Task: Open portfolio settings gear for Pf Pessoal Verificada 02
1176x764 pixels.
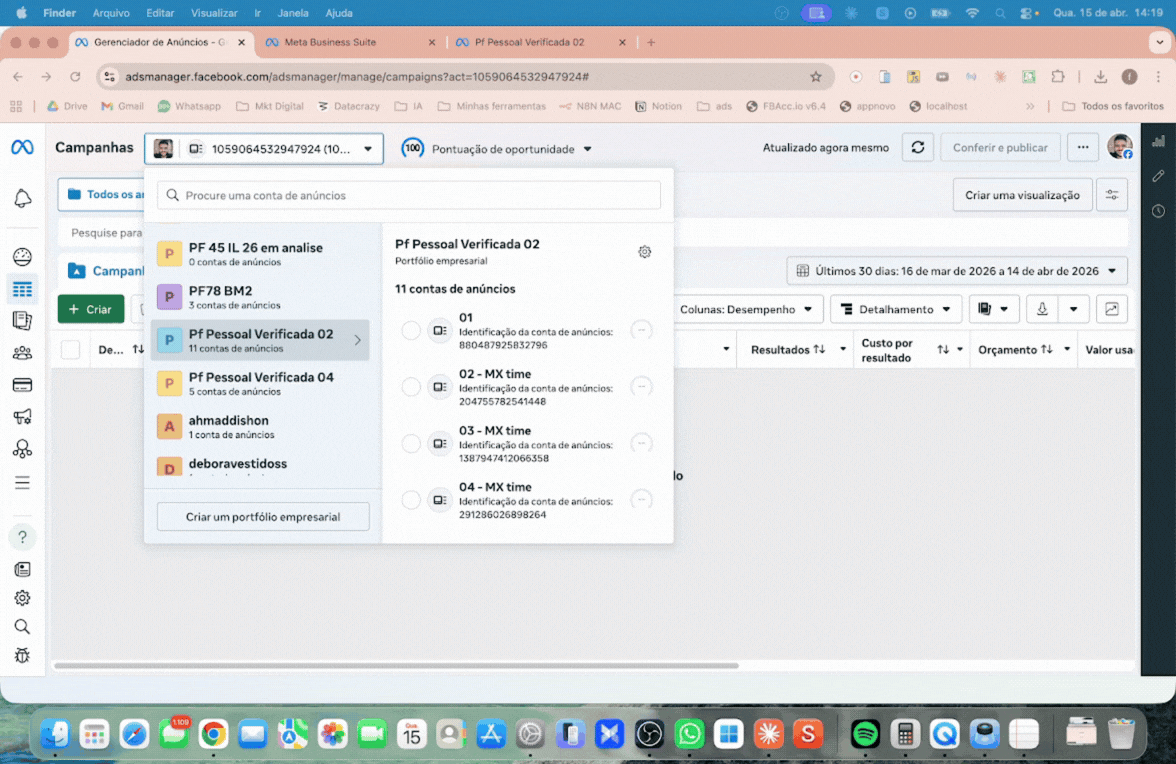Action: coord(644,252)
